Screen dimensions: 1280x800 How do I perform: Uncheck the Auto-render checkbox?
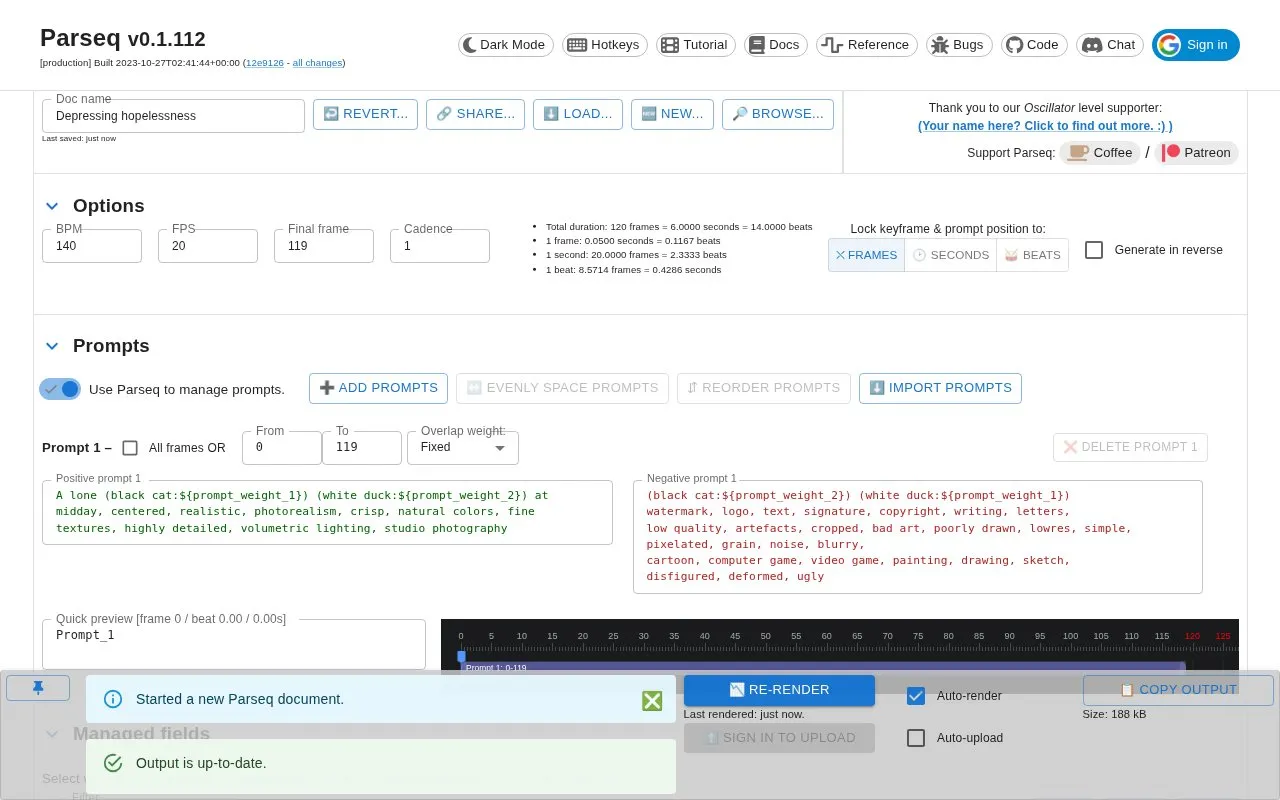[x=916, y=696]
